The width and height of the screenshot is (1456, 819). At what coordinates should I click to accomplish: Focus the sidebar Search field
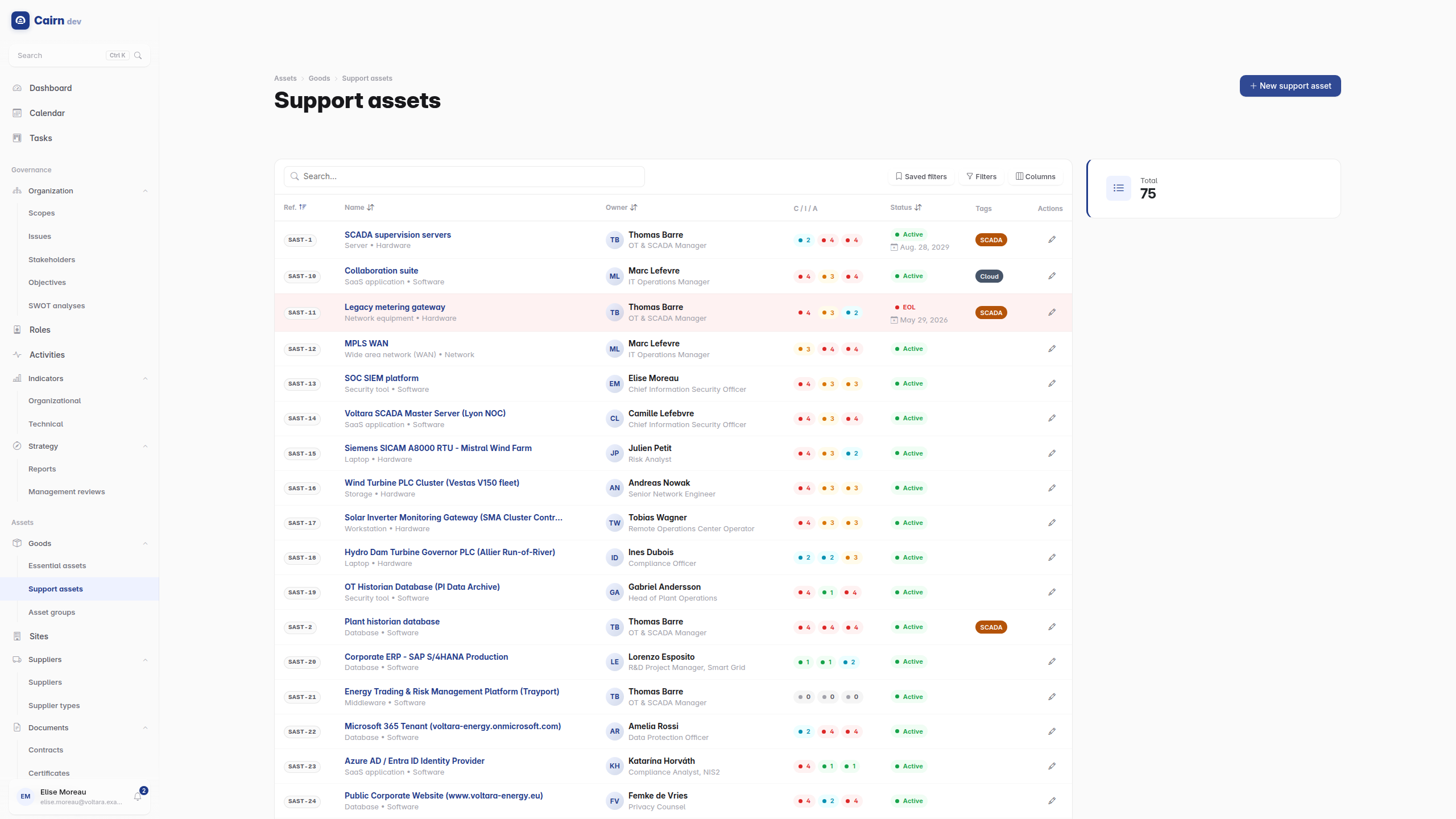[x=80, y=56]
